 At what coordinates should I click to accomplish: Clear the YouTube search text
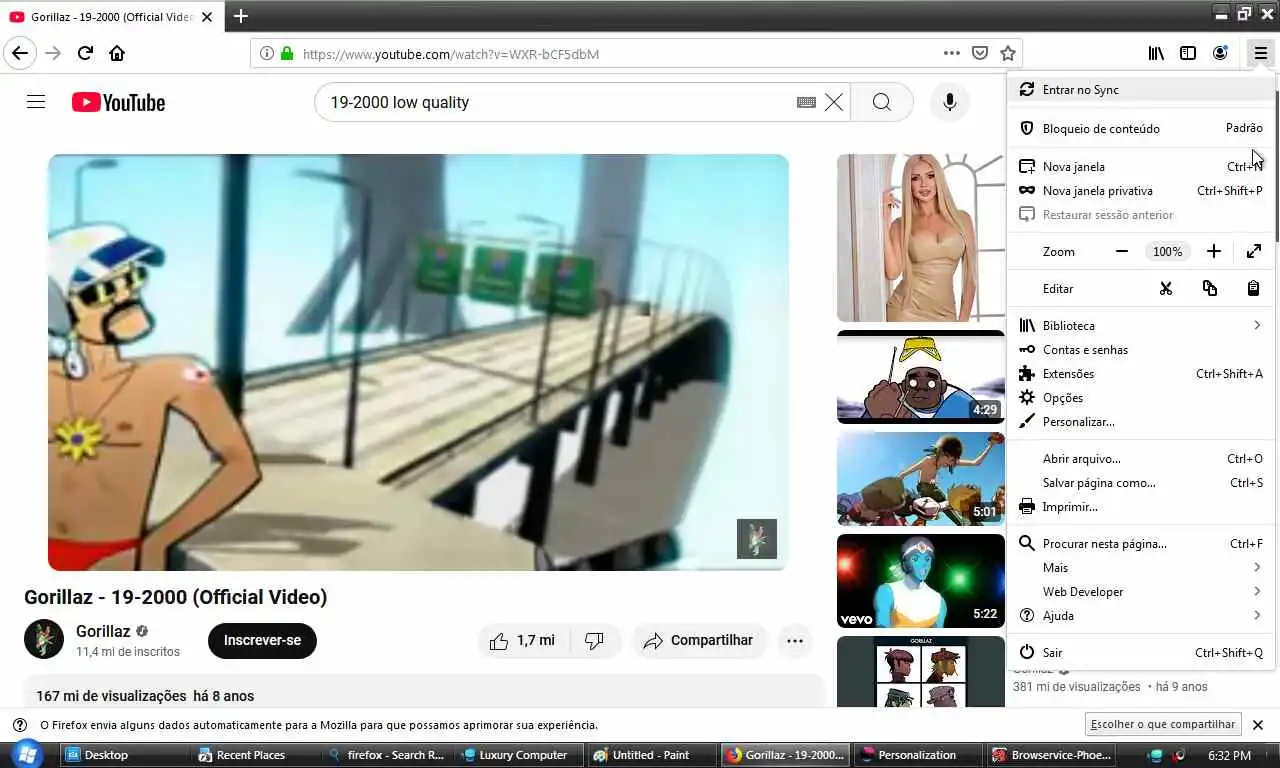[x=834, y=102]
